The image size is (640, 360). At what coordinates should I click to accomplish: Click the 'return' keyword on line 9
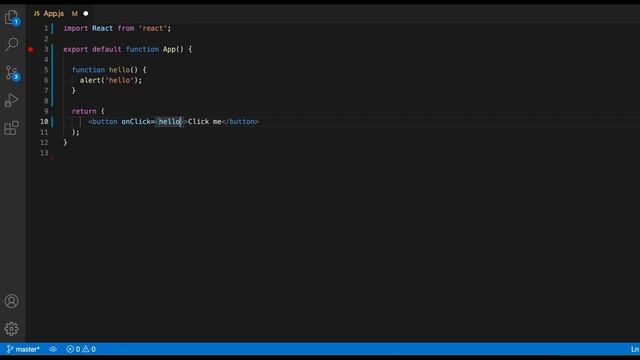click(84, 111)
